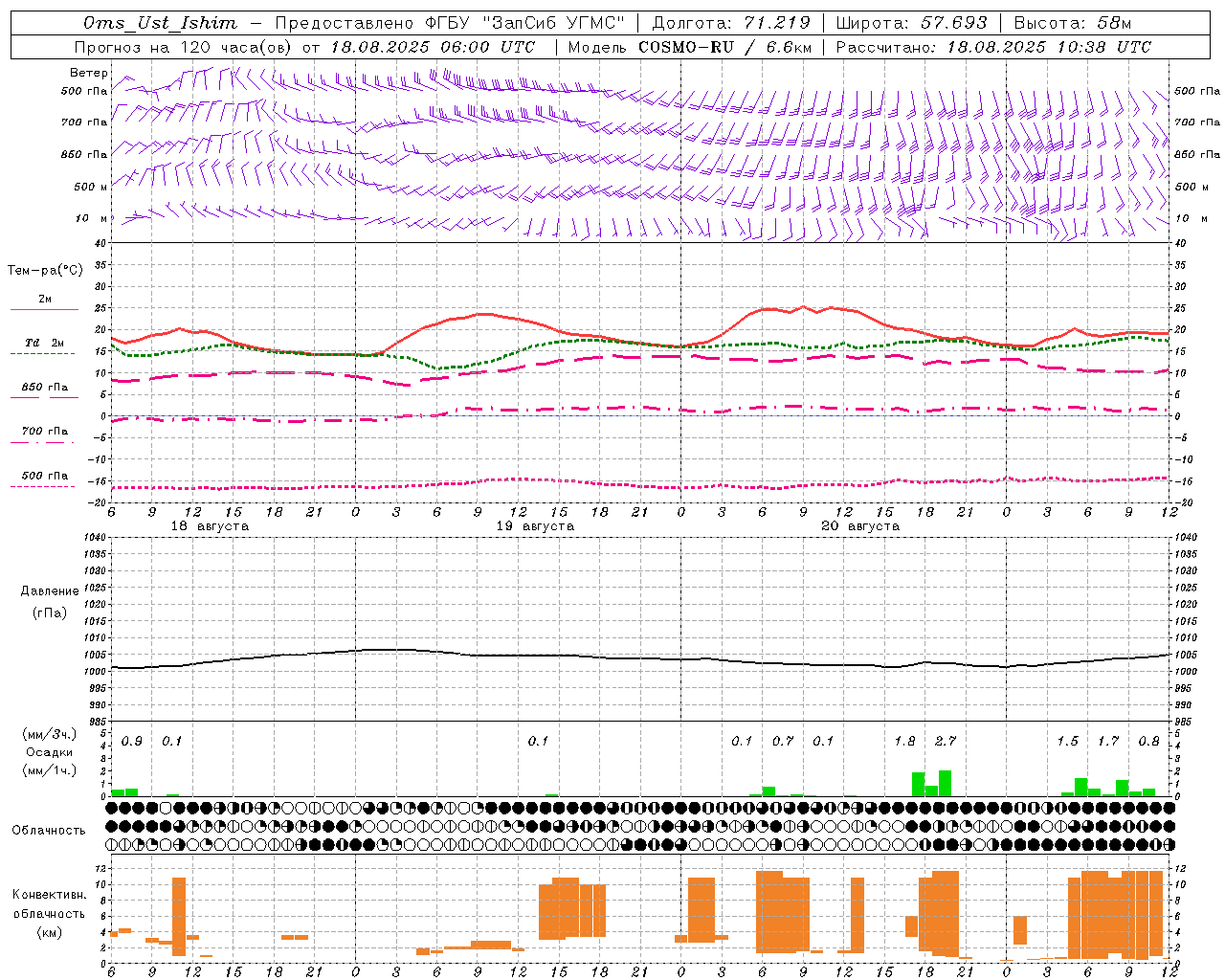This screenshot has width=1225, height=980.
Task: Click the 0.9 precipitation value
Action: pos(132,742)
